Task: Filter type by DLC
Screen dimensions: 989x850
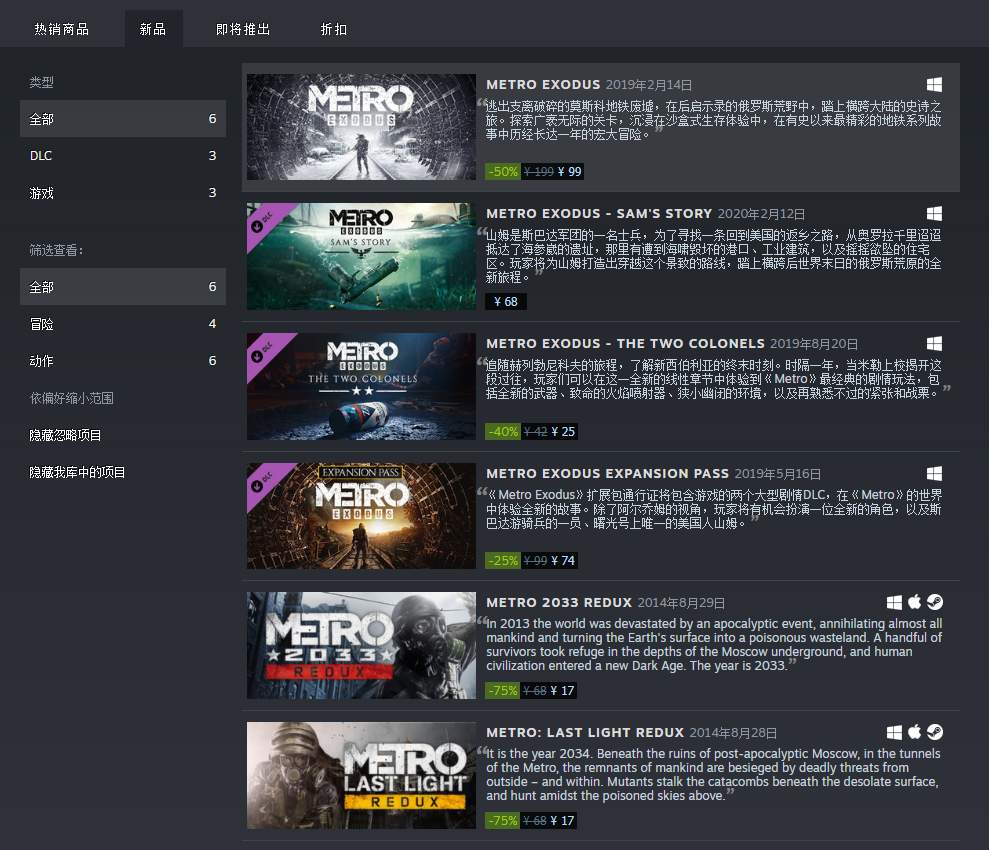Action: [x=123, y=156]
